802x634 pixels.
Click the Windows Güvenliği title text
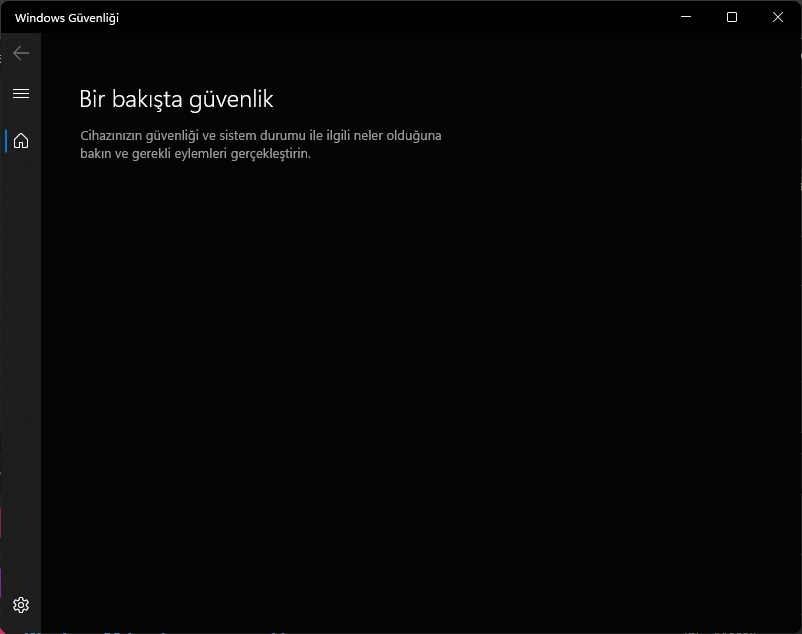pyautogui.click(x=66, y=18)
